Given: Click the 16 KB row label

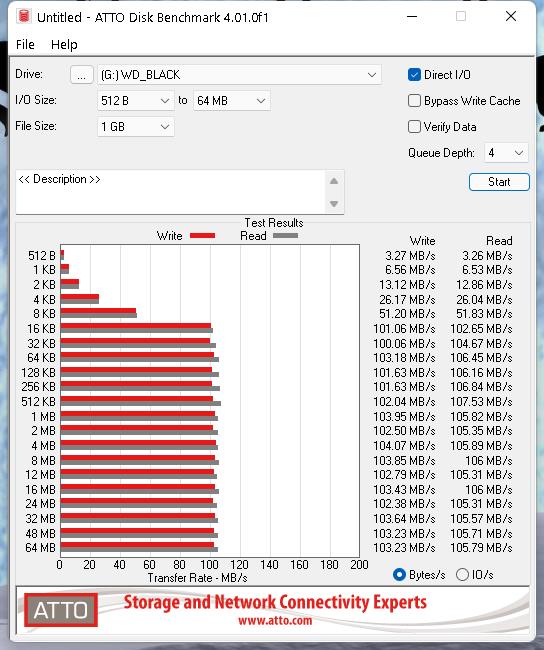Looking at the screenshot, I should (x=41, y=329).
